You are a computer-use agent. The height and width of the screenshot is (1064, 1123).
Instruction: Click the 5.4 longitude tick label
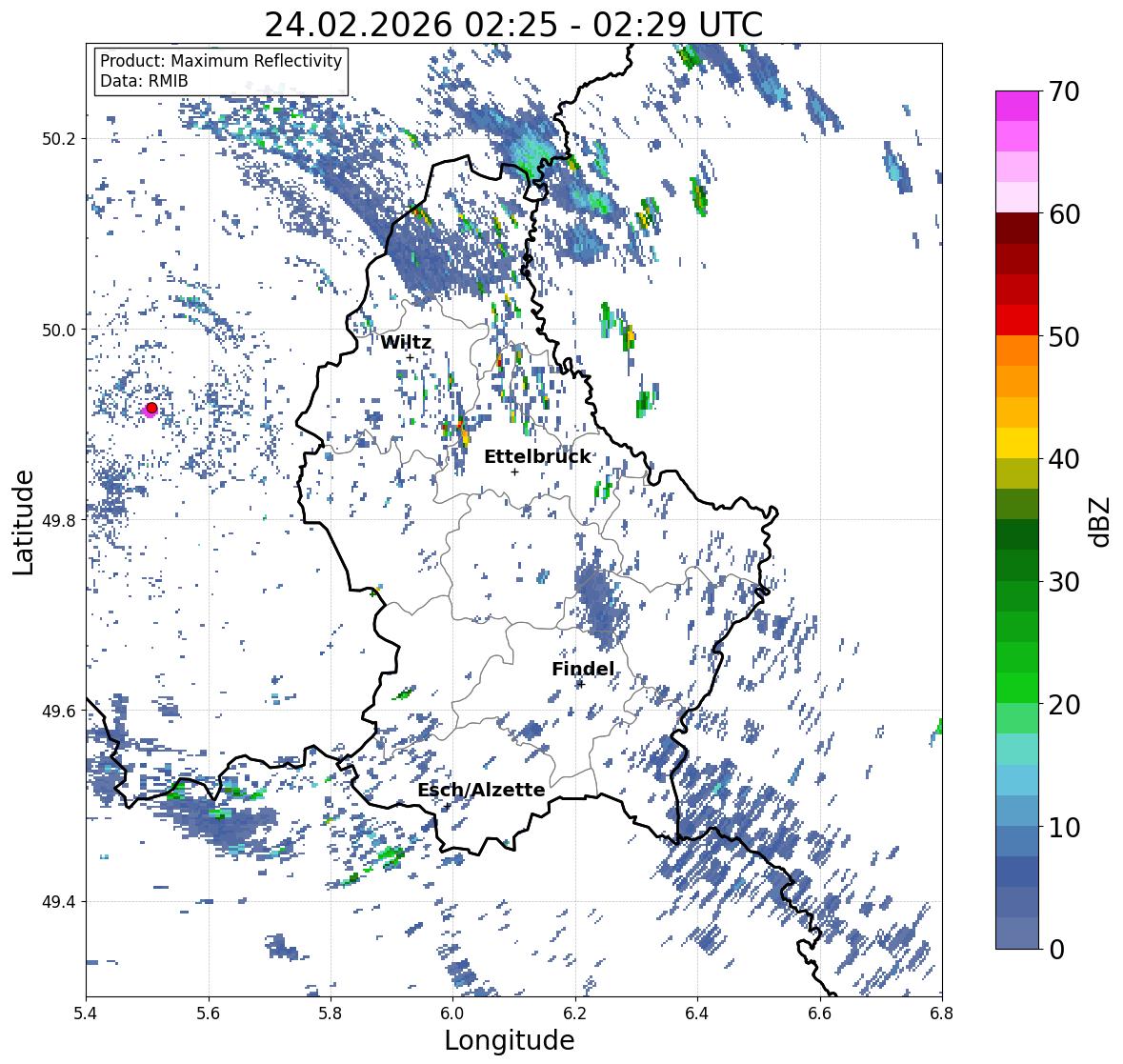pos(86,1014)
